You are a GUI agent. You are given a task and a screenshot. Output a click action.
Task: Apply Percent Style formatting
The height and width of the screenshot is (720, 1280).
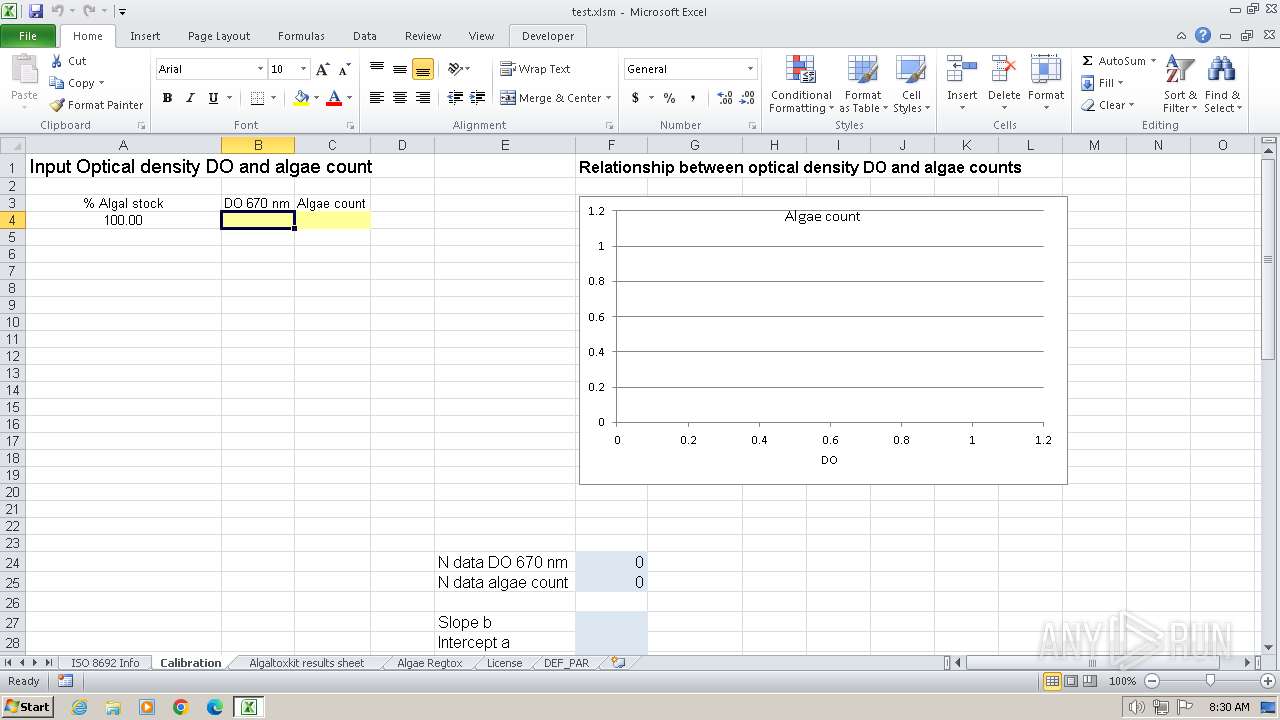point(669,98)
